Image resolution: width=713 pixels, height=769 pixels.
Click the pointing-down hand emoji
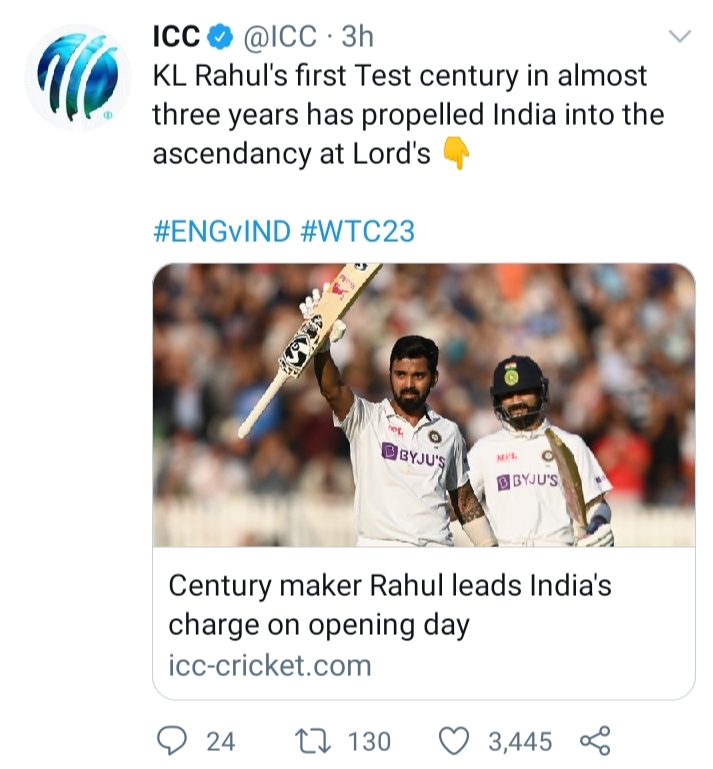coord(455,155)
